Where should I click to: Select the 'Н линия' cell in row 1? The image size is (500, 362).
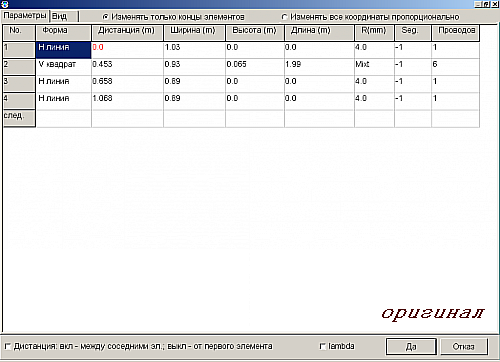(x=63, y=50)
